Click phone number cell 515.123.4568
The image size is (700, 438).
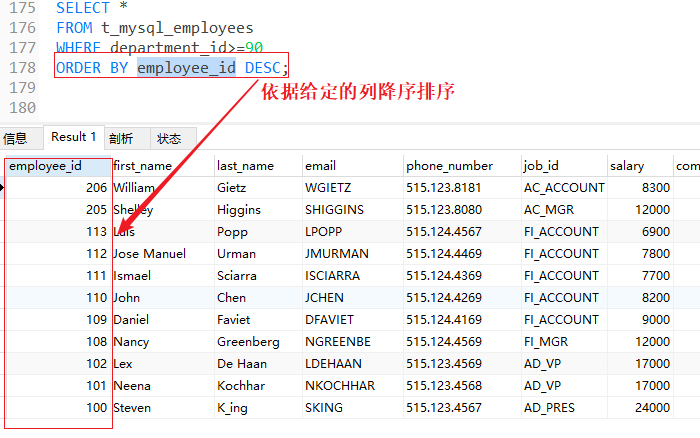click(462, 385)
